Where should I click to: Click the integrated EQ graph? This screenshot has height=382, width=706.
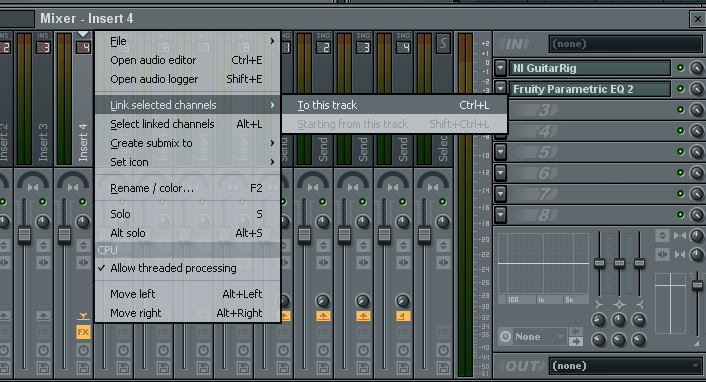[x=543, y=264]
